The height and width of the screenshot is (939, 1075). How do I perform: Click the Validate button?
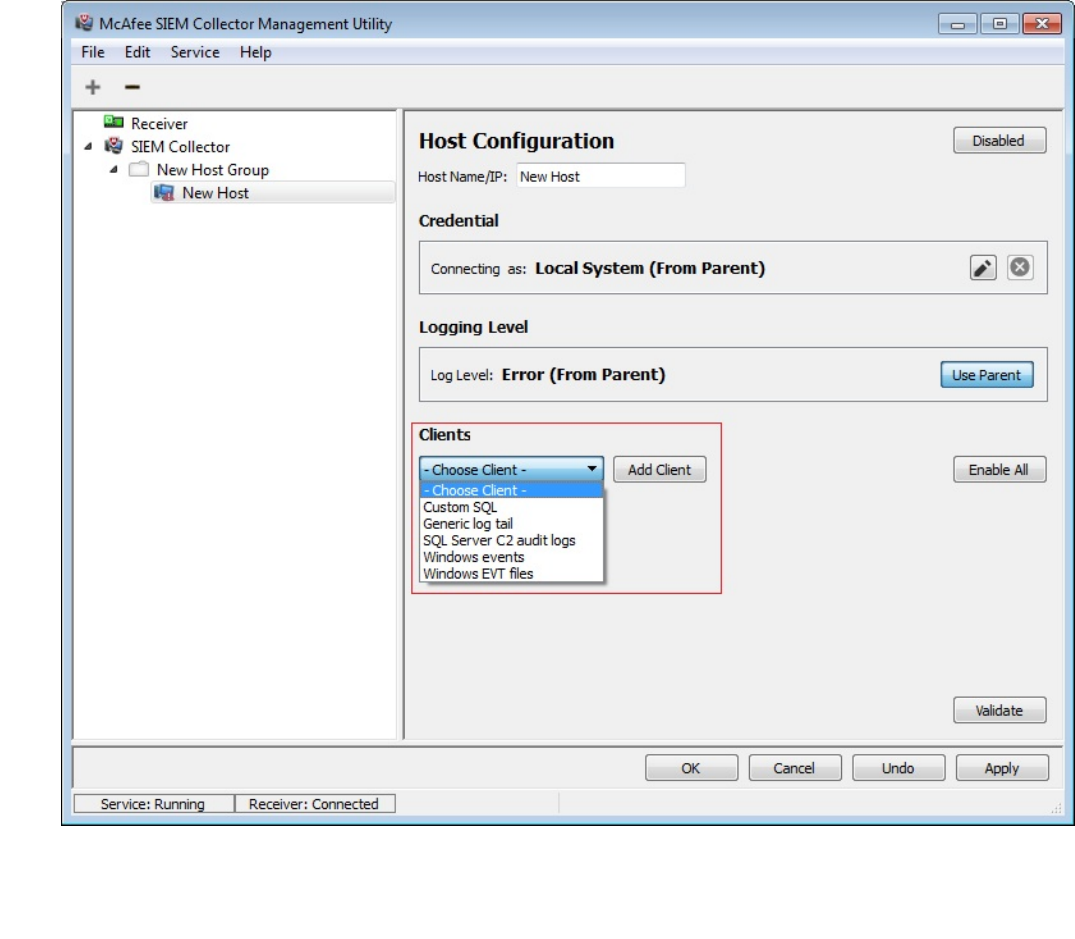[x=999, y=710]
